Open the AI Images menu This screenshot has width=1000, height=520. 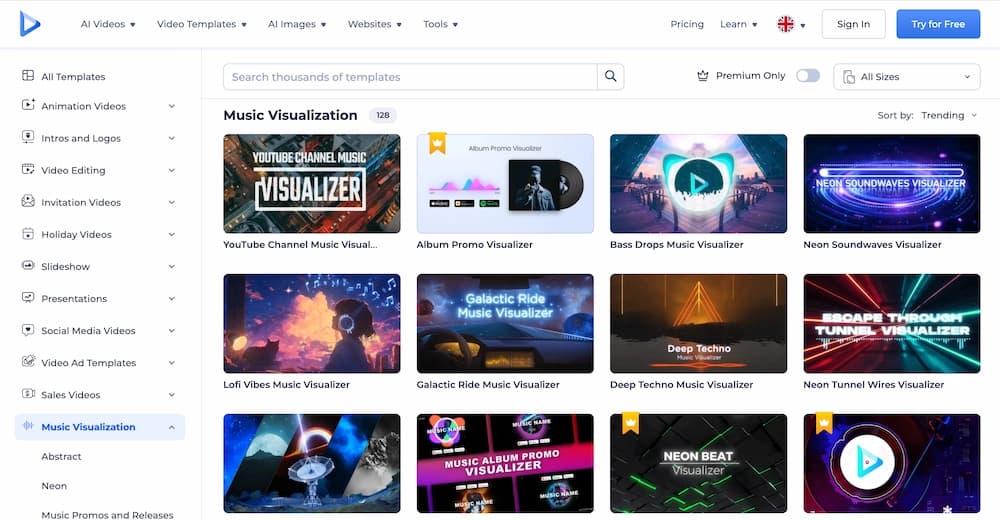tap(297, 24)
